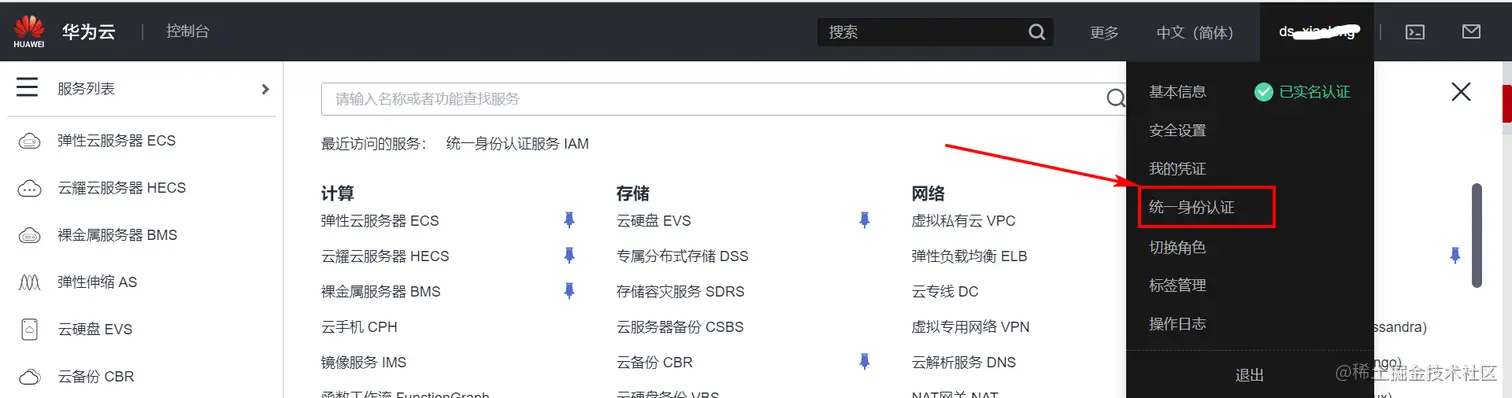This screenshot has height=398, width=1512.
Task: Open 存储容灾服务 SDRS service
Action: (x=681, y=291)
